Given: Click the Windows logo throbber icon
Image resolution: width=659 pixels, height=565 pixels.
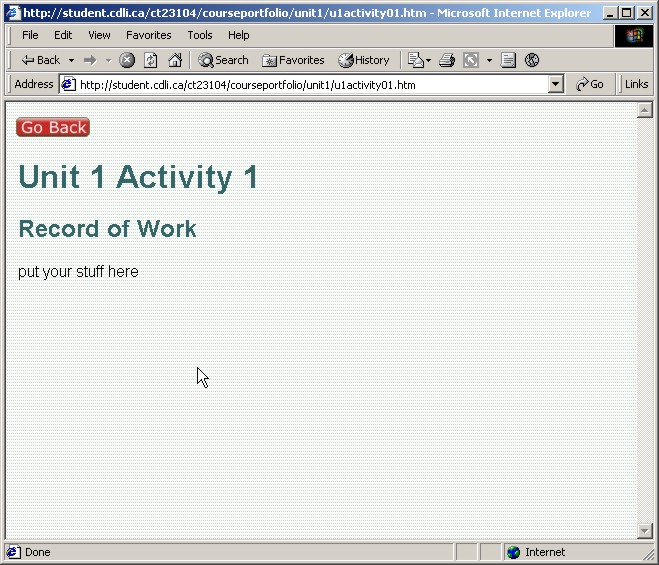Looking at the screenshot, I should pyautogui.click(x=634, y=36).
